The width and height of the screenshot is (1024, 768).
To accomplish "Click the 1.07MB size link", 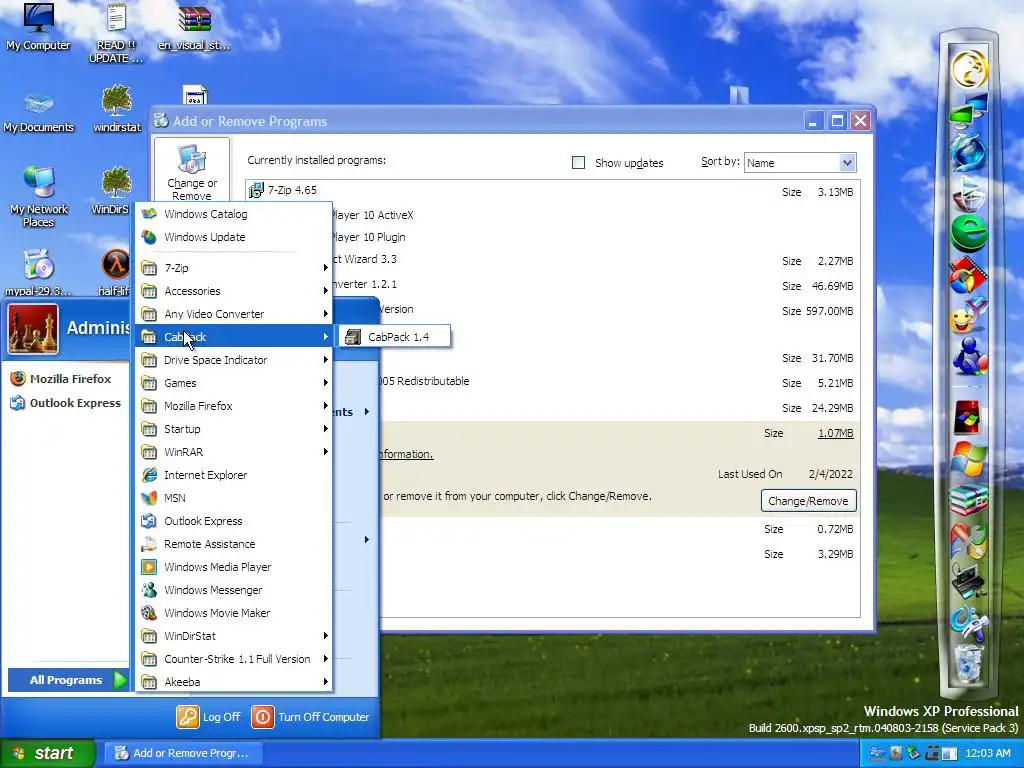I will 835,433.
